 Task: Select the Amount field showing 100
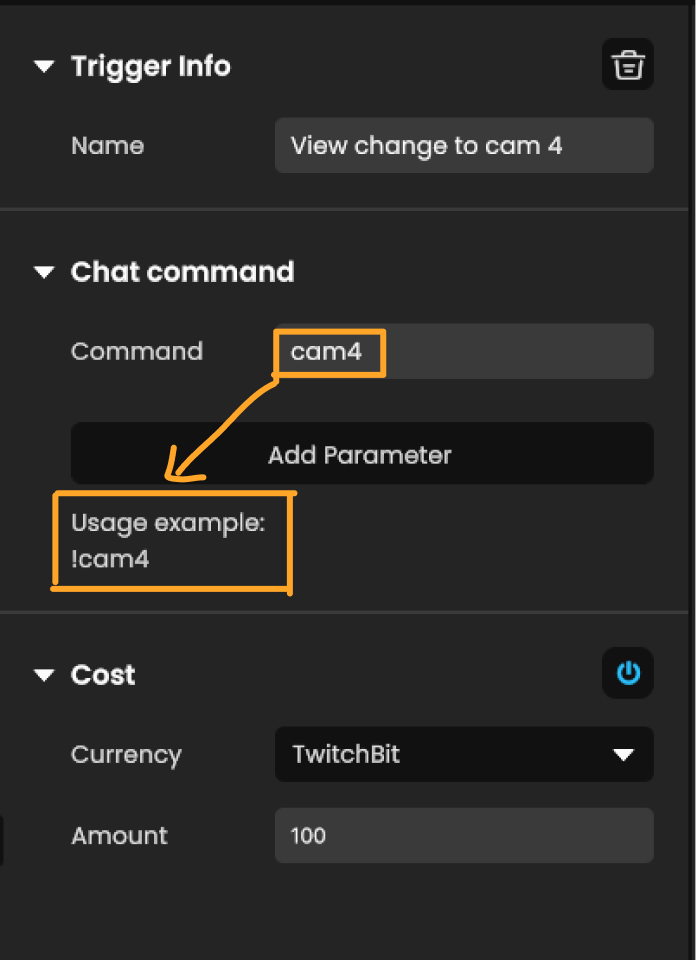coord(464,835)
